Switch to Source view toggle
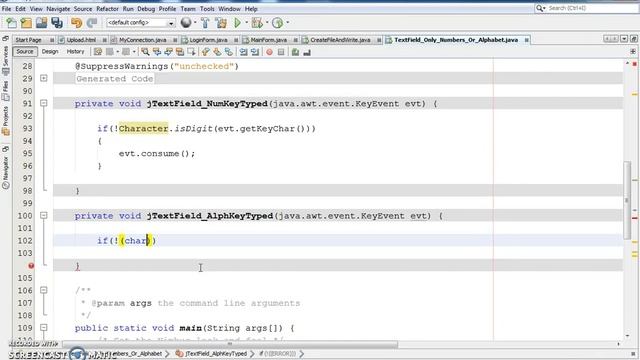 point(24,51)
